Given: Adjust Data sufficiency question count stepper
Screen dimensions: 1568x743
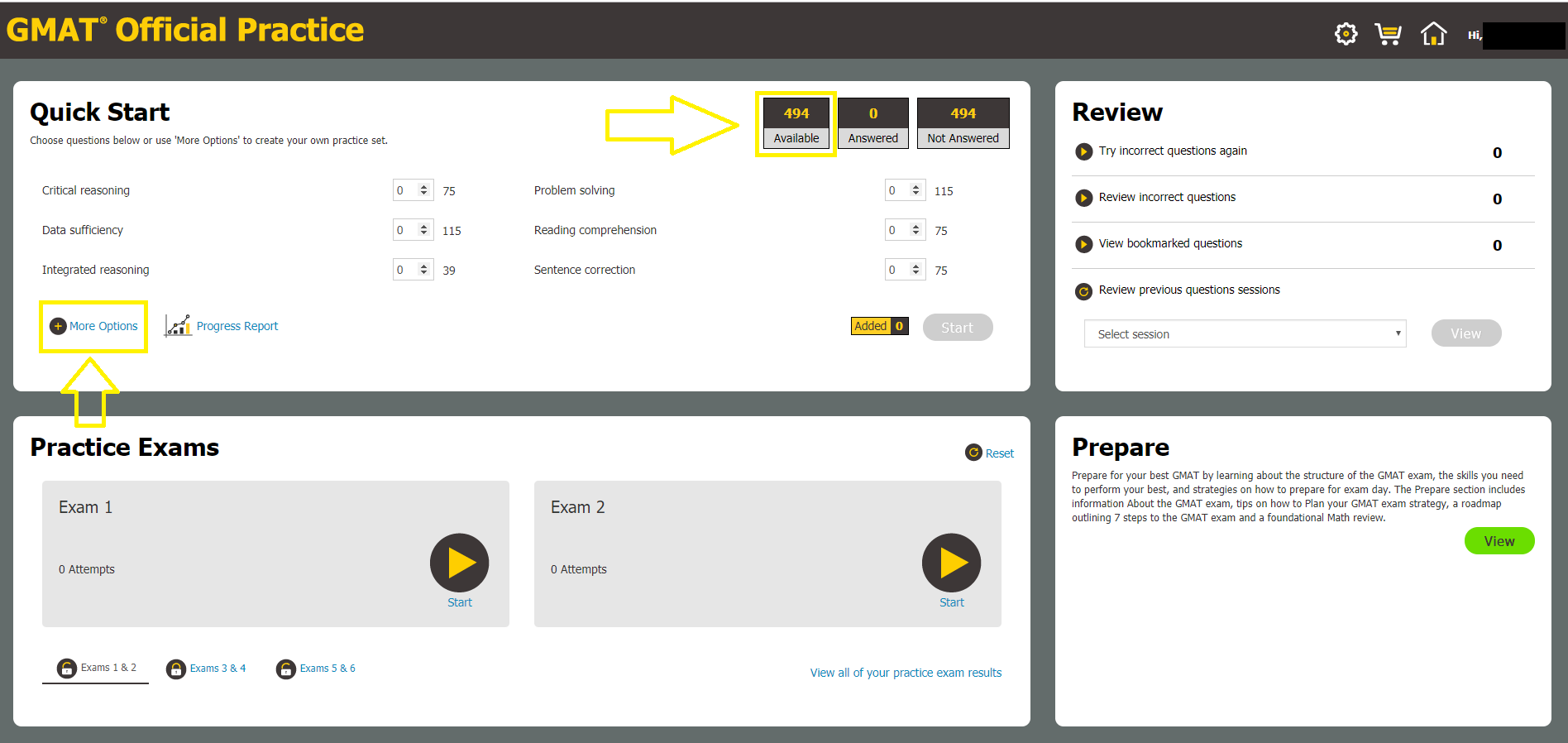Looking at the screenshot, I should coord(423,230).
